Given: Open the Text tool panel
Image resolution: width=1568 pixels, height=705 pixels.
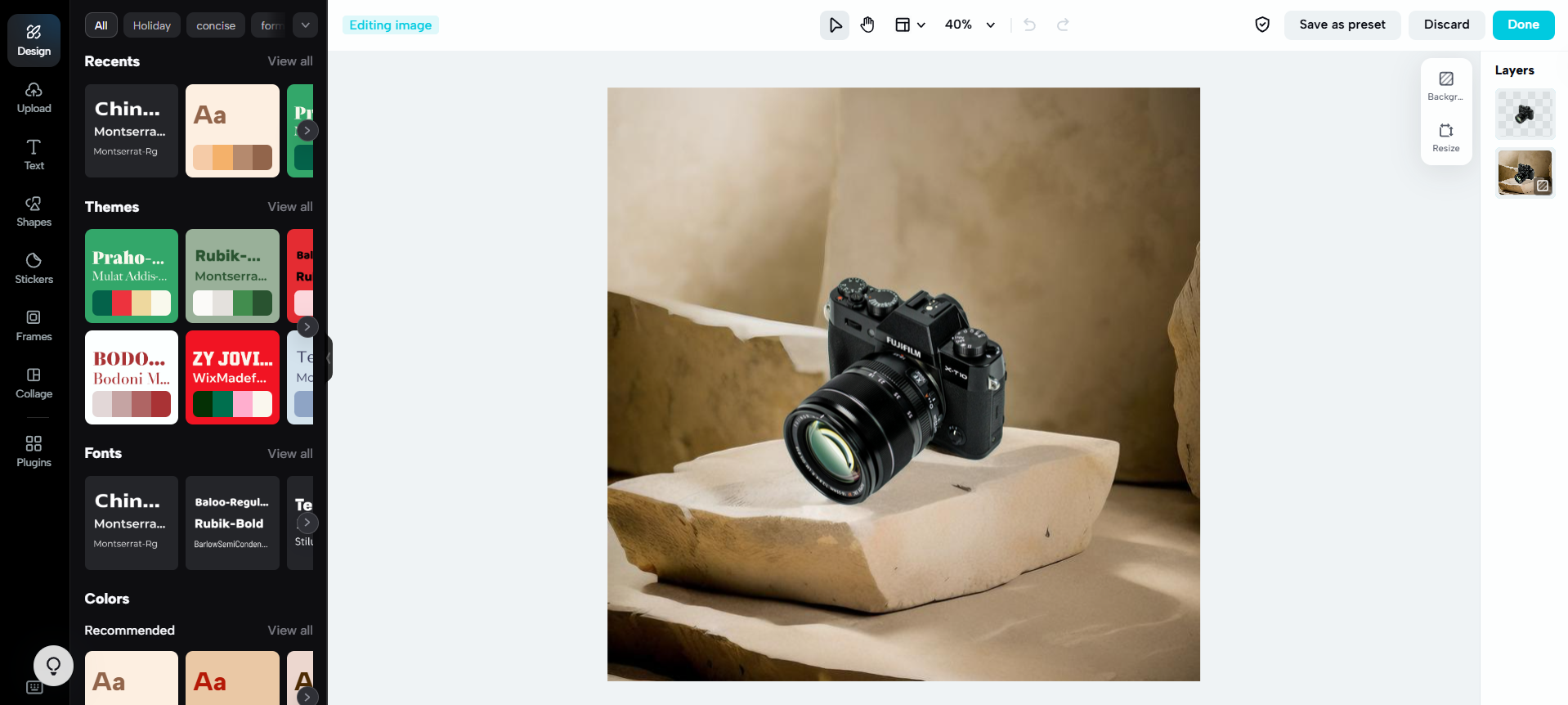Looking at the screenshot, I should [x=34, y=155].
